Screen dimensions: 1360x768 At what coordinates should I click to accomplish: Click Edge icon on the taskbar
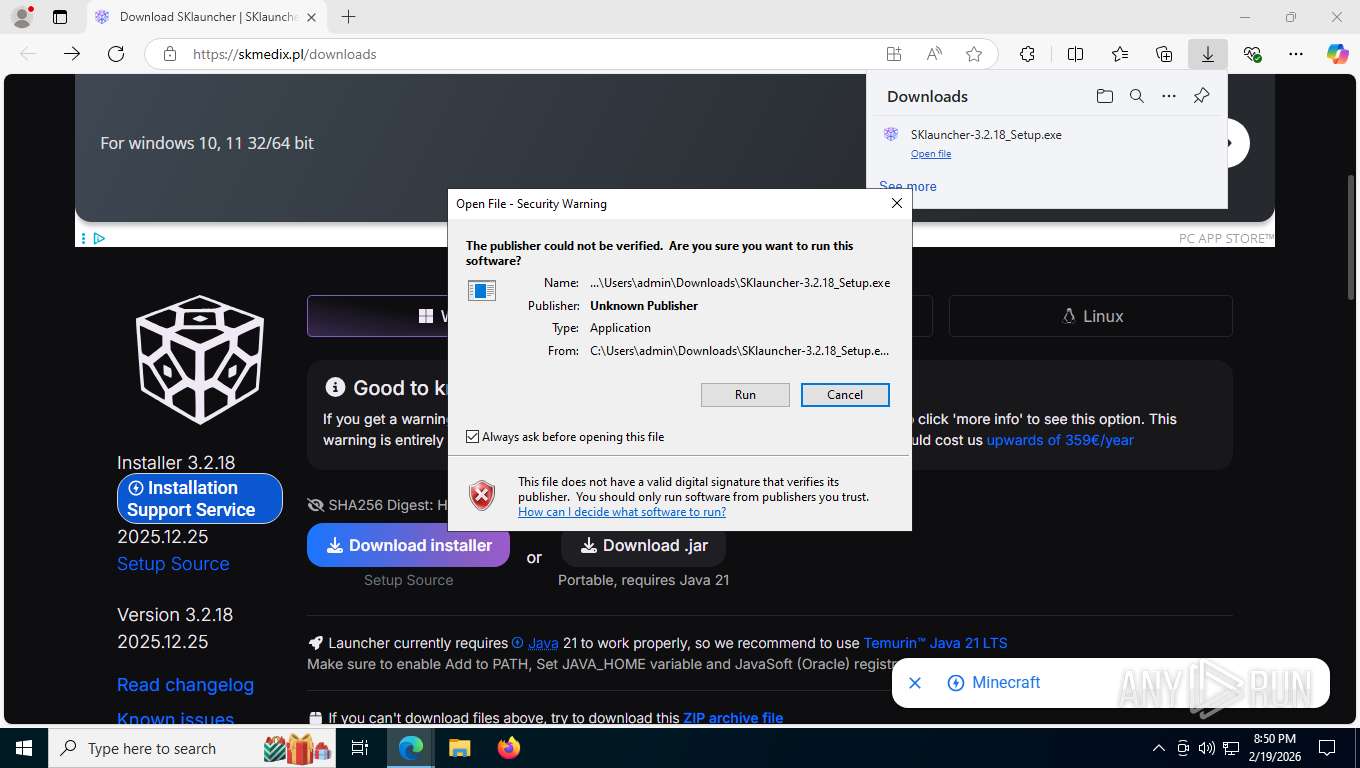410,748
